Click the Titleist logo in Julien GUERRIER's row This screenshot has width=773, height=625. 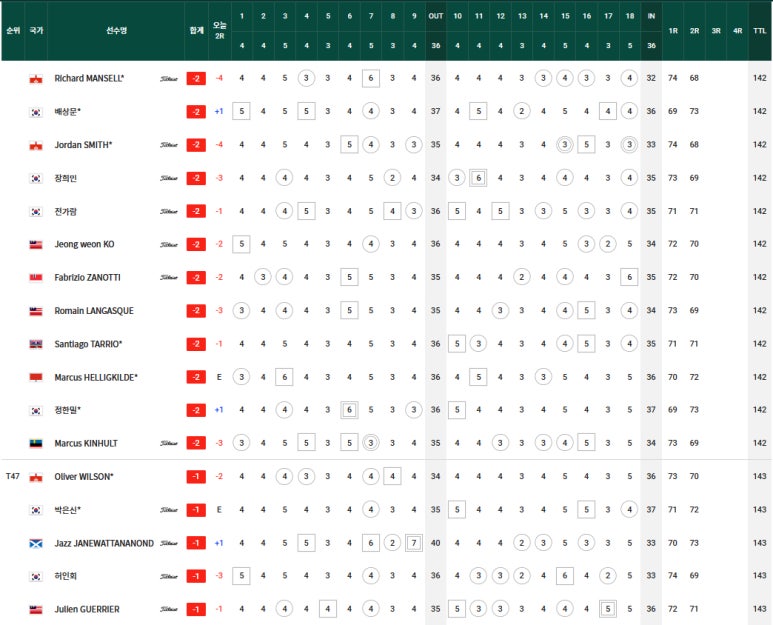(169, 610)
